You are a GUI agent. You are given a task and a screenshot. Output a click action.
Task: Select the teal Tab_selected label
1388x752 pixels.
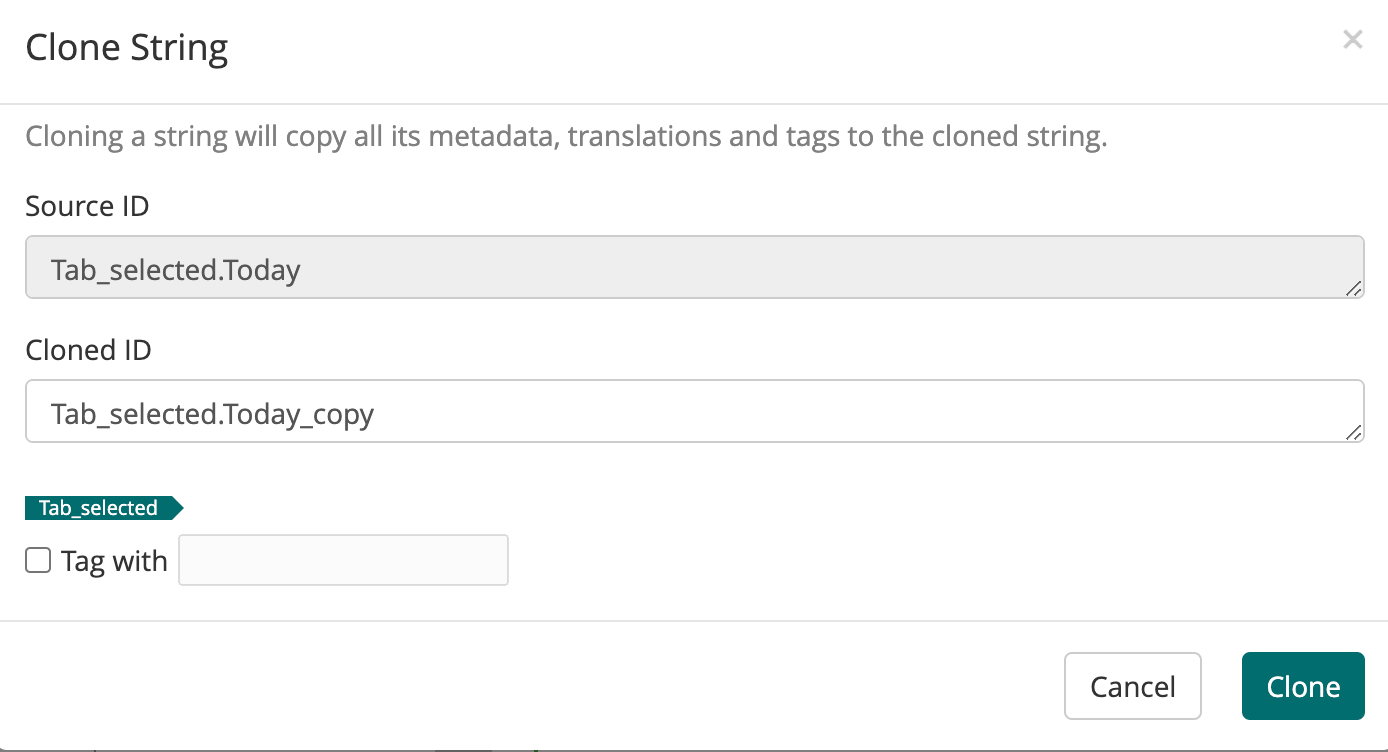pos(97,508)
